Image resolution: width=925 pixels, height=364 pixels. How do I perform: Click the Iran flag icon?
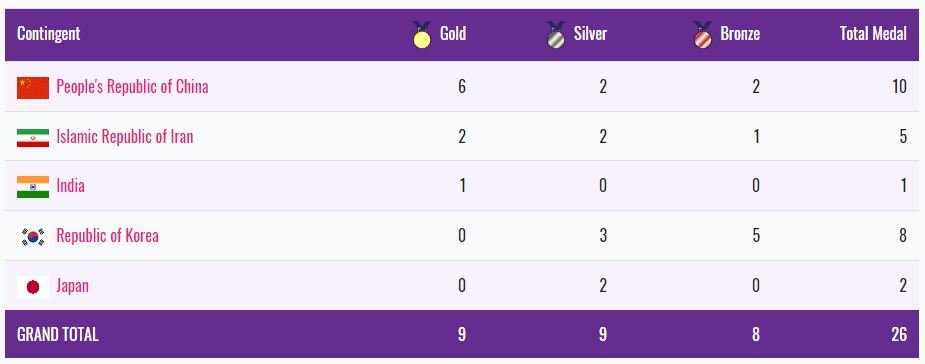(x=33, y=137)
